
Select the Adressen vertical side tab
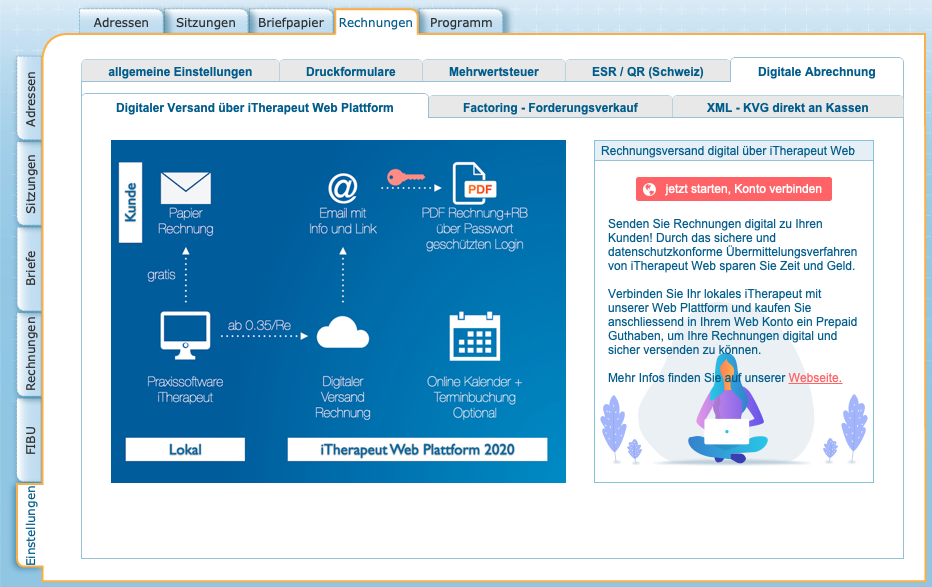click(x=30, y=99)
